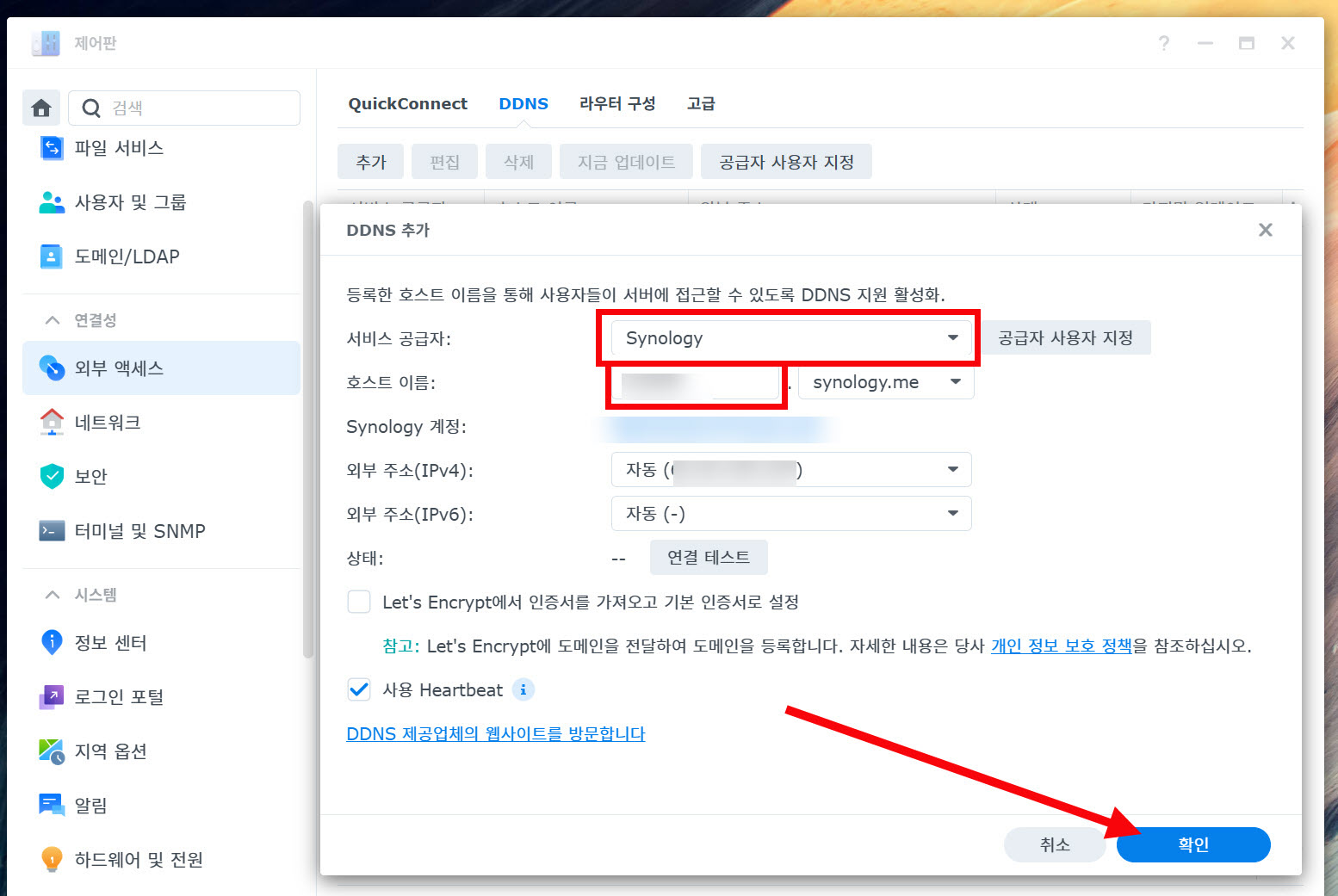Open the Notification icon
Screen dimensions: 1338x896
tap(52, 805)
